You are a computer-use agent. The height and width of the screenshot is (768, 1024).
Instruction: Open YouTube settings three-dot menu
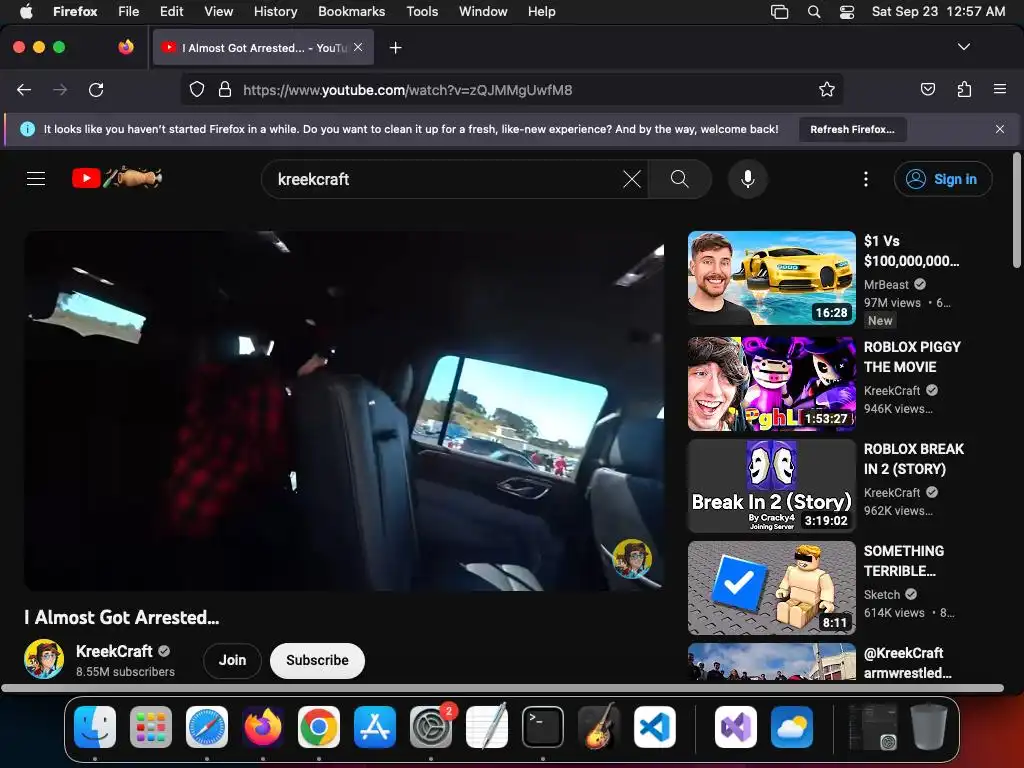pos(865,179)
